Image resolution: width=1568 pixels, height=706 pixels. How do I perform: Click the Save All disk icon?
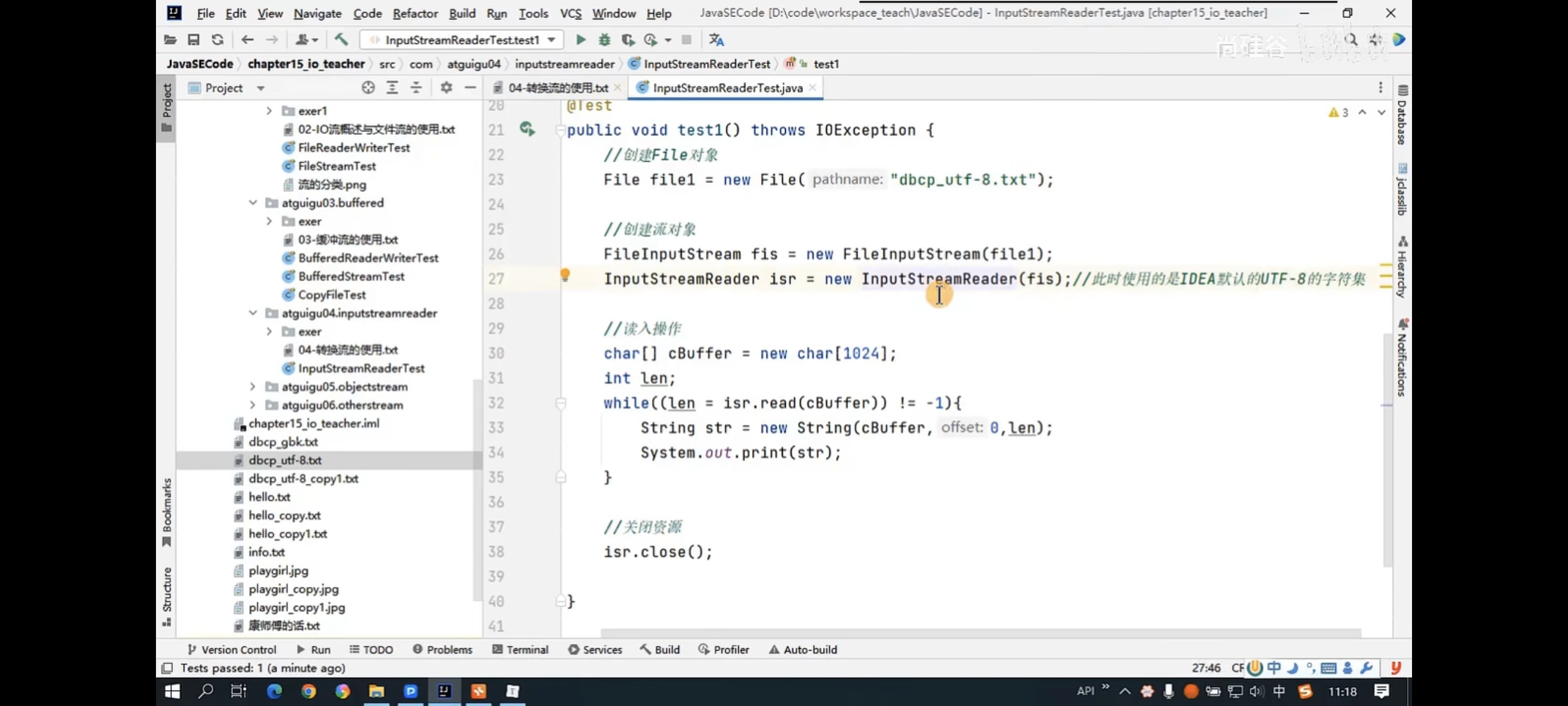pyautogui.click(x=194, y=40)
